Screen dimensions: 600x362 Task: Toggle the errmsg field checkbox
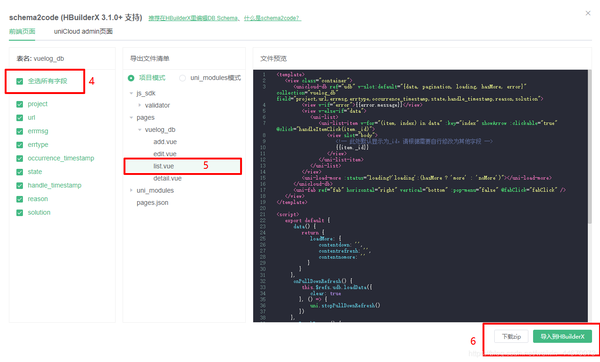pos(20,131)
